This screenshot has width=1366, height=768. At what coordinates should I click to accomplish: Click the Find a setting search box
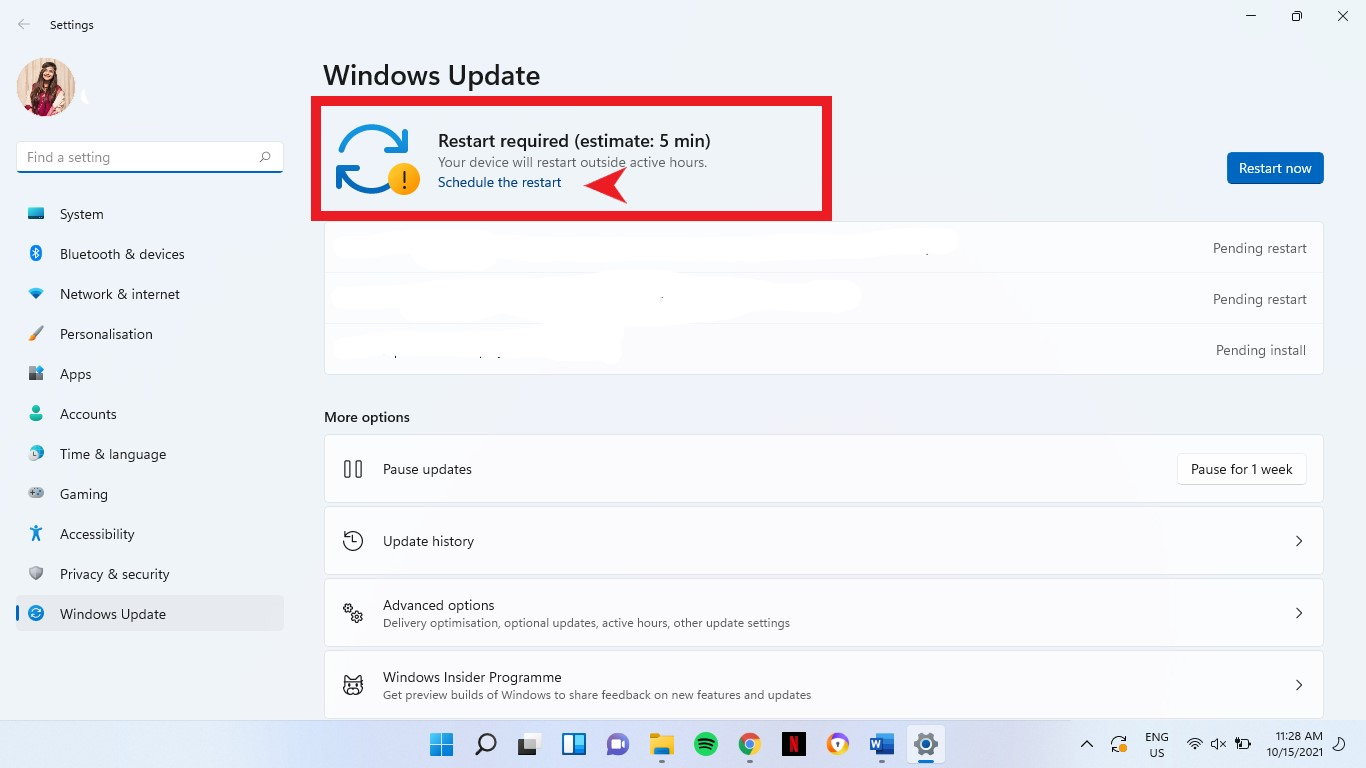(140, 157)
